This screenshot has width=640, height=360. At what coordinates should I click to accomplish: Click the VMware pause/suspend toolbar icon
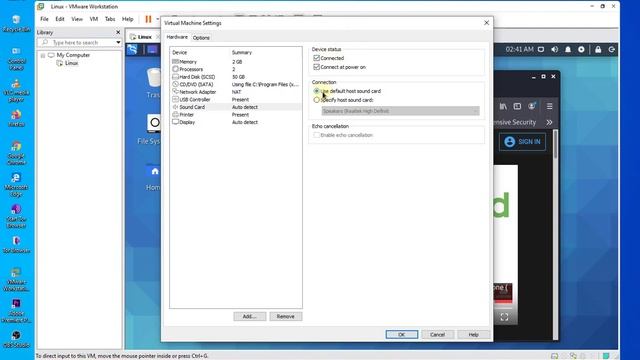coord(148,19)
